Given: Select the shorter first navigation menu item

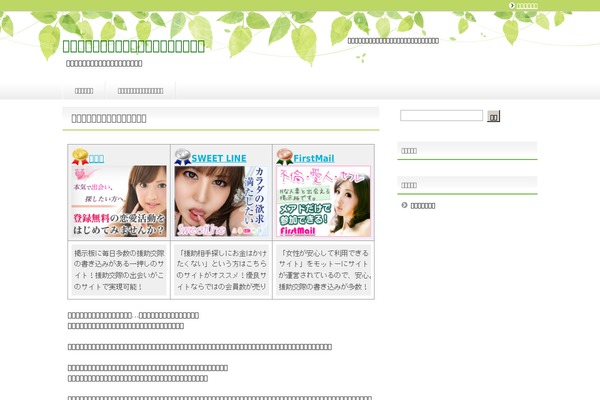Looking at the screenshot, I should (x=84, y=91).
